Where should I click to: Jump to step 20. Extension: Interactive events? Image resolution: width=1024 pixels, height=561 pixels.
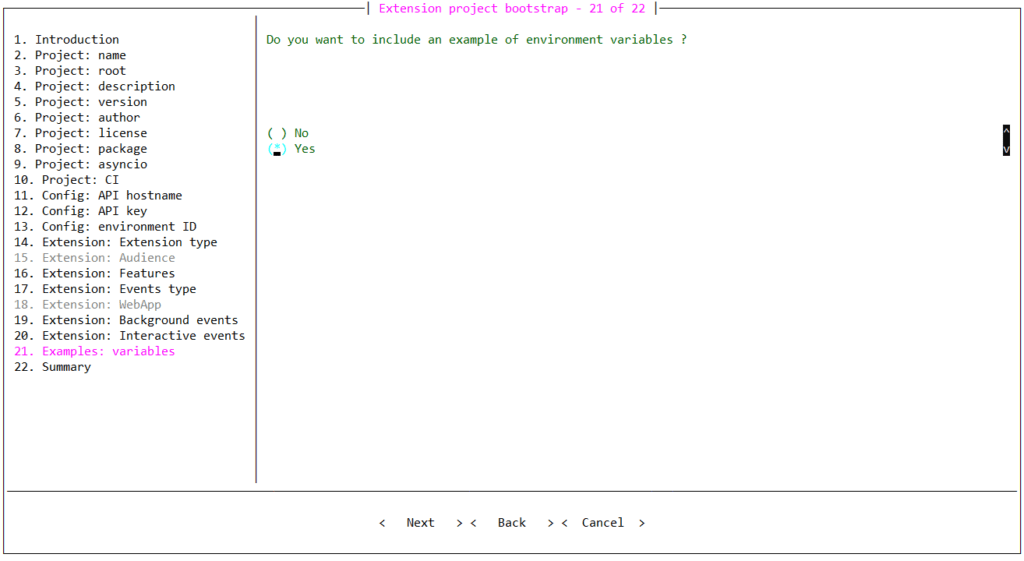130,336
